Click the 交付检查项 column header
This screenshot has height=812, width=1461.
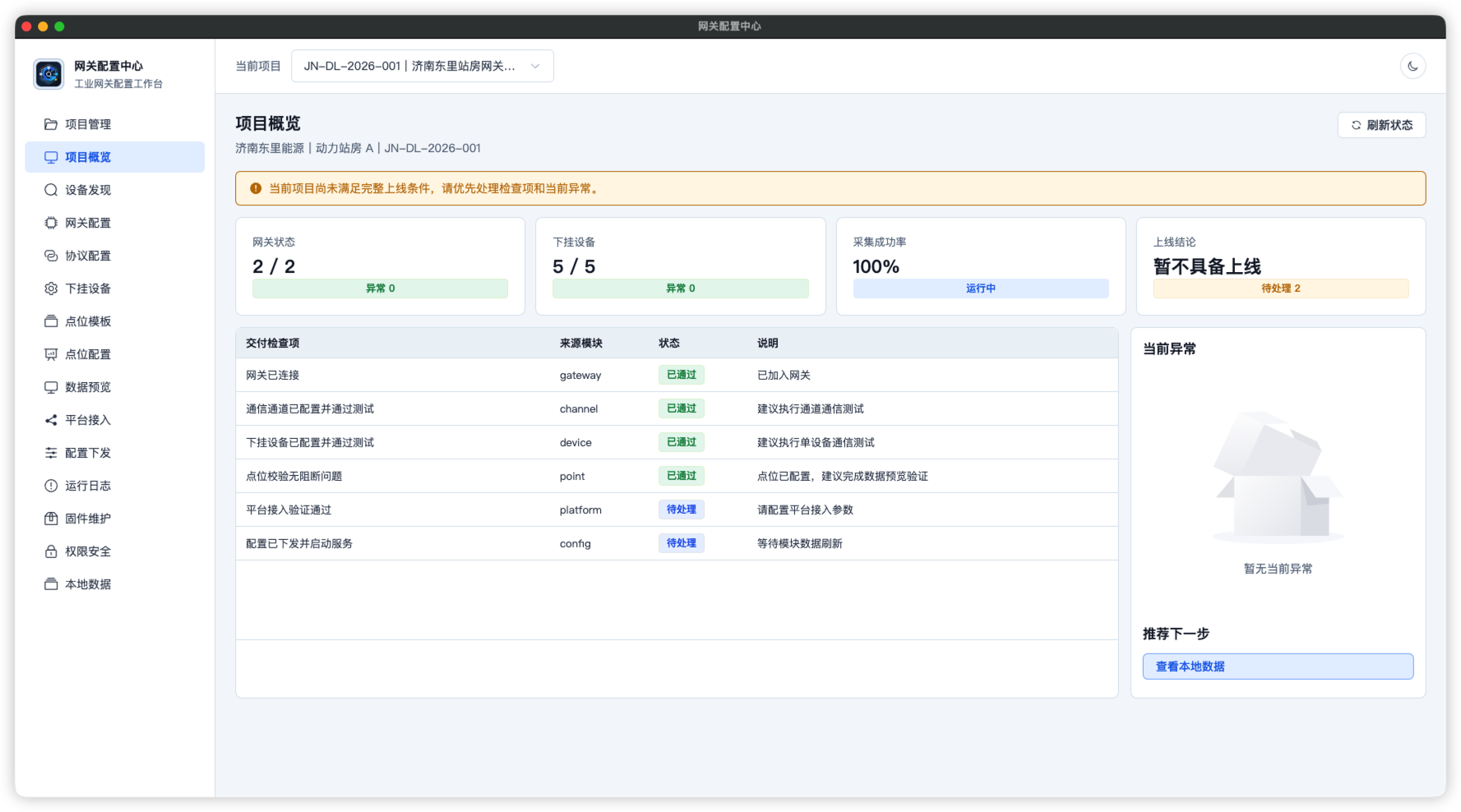point(272,343)
